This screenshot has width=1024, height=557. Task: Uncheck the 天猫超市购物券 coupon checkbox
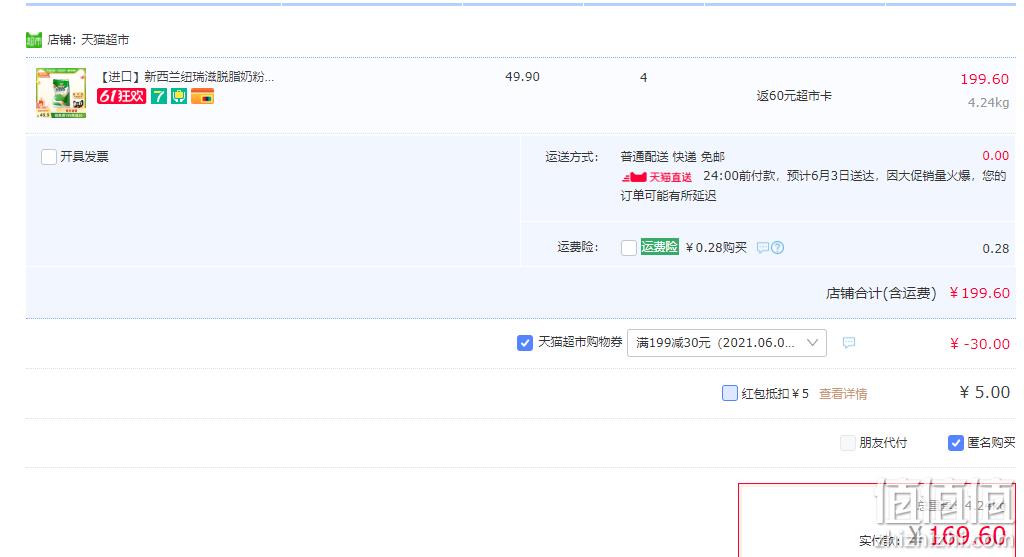click(x=524, y=343)
